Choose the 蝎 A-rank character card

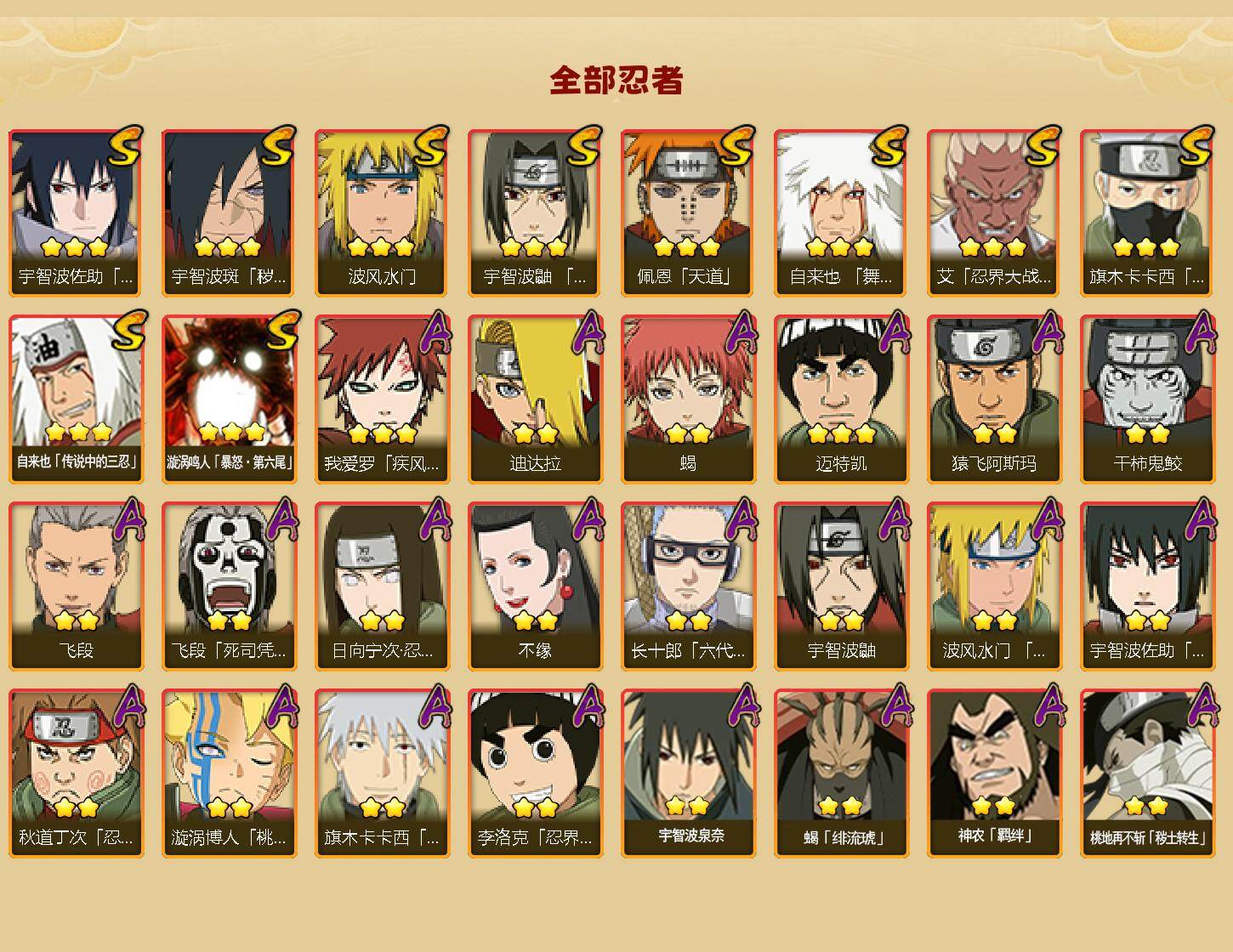tap(688, 399)
